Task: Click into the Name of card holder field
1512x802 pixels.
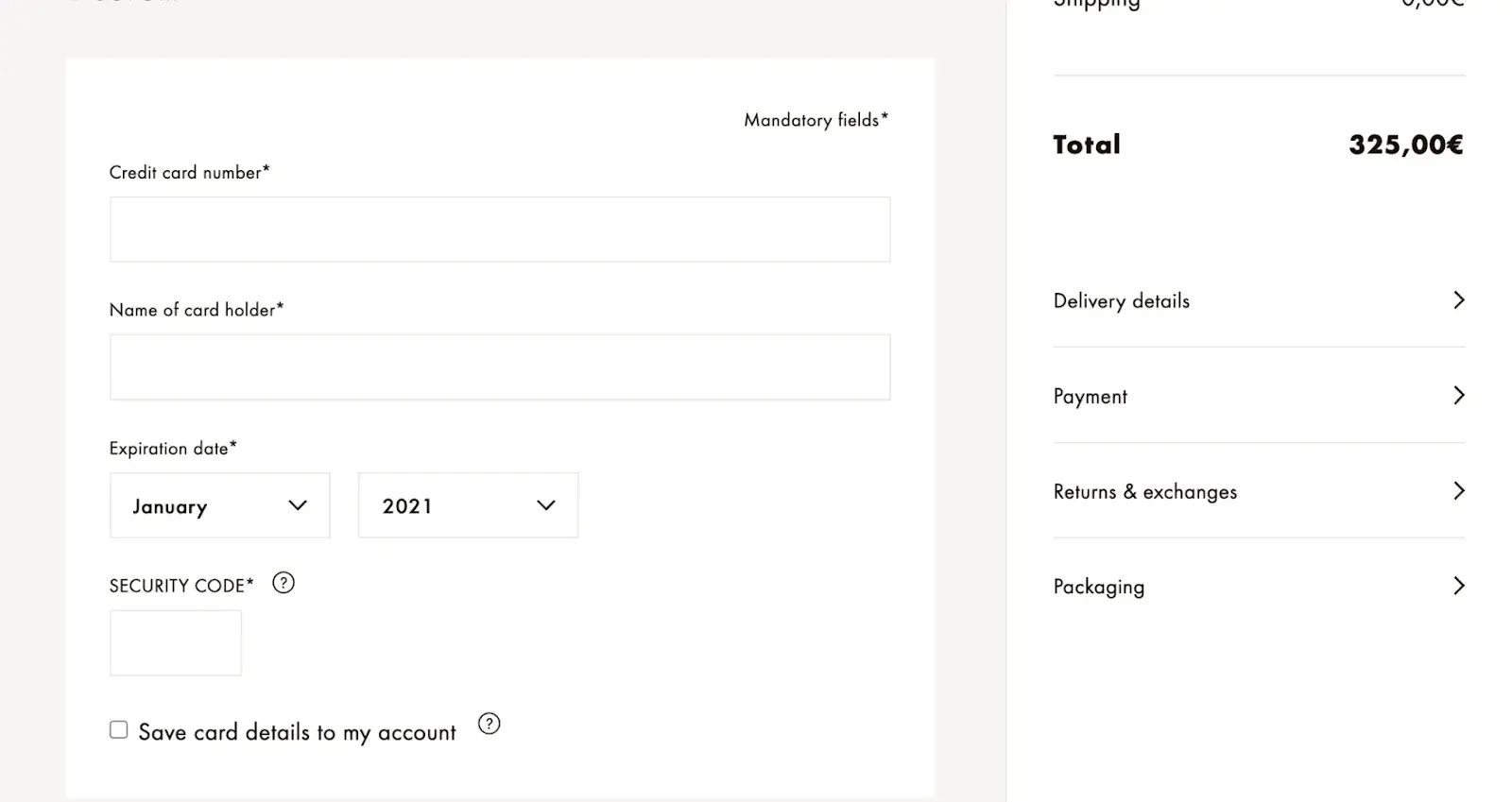Action: (x=500, y=367)
